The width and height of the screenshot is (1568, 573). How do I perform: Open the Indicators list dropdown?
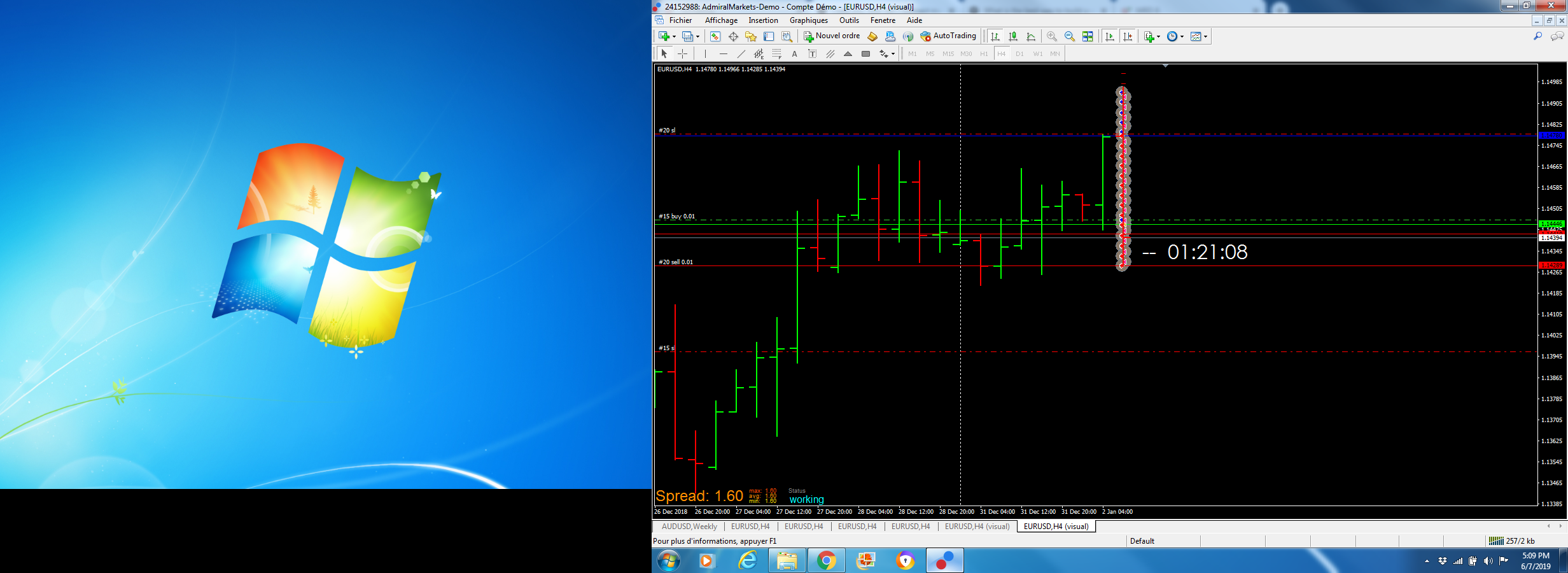tap(1152, 36)
